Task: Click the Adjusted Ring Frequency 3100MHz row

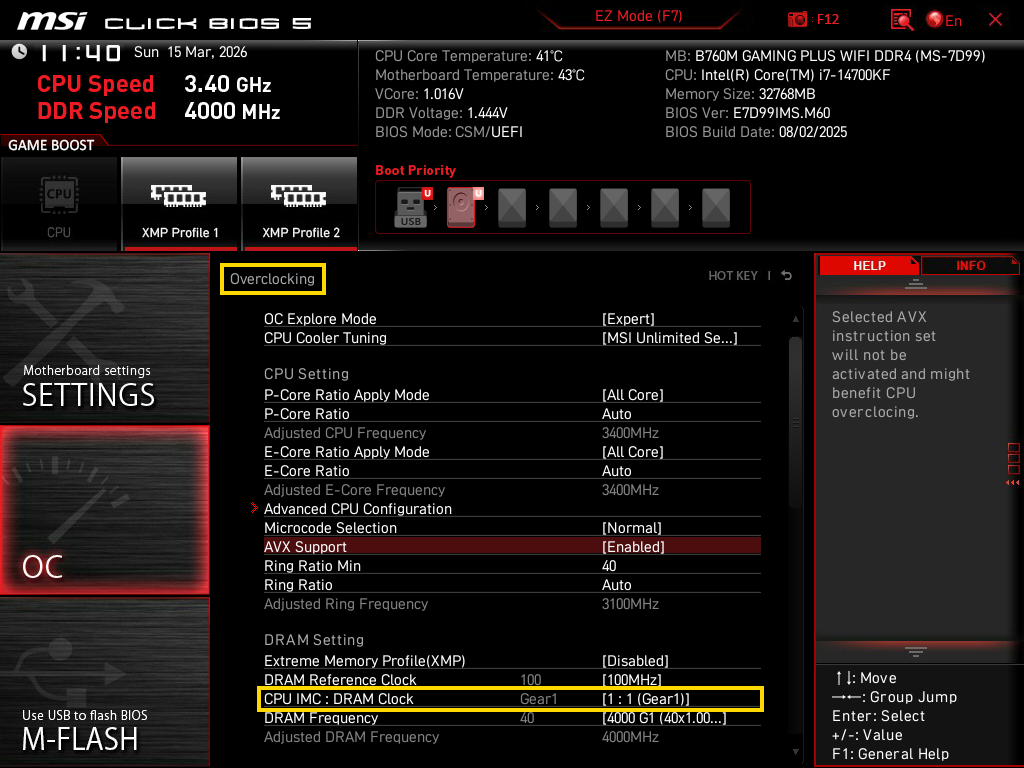Action: point(512,603)
